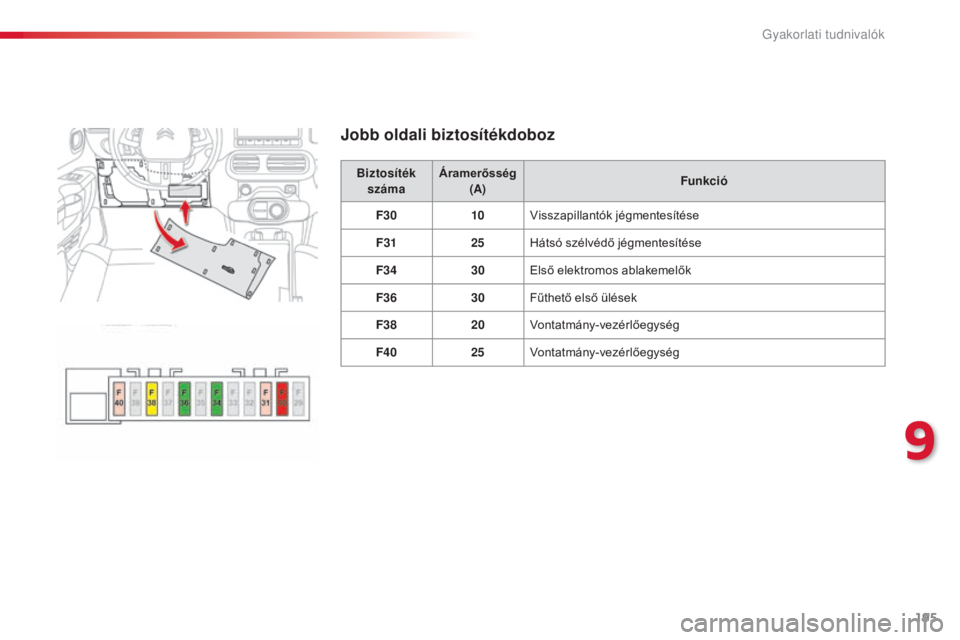The height and width of the screenshot is (640, 960).
Task: Click the greyed-out F29 fuse slot
Action: click(298, 399)
